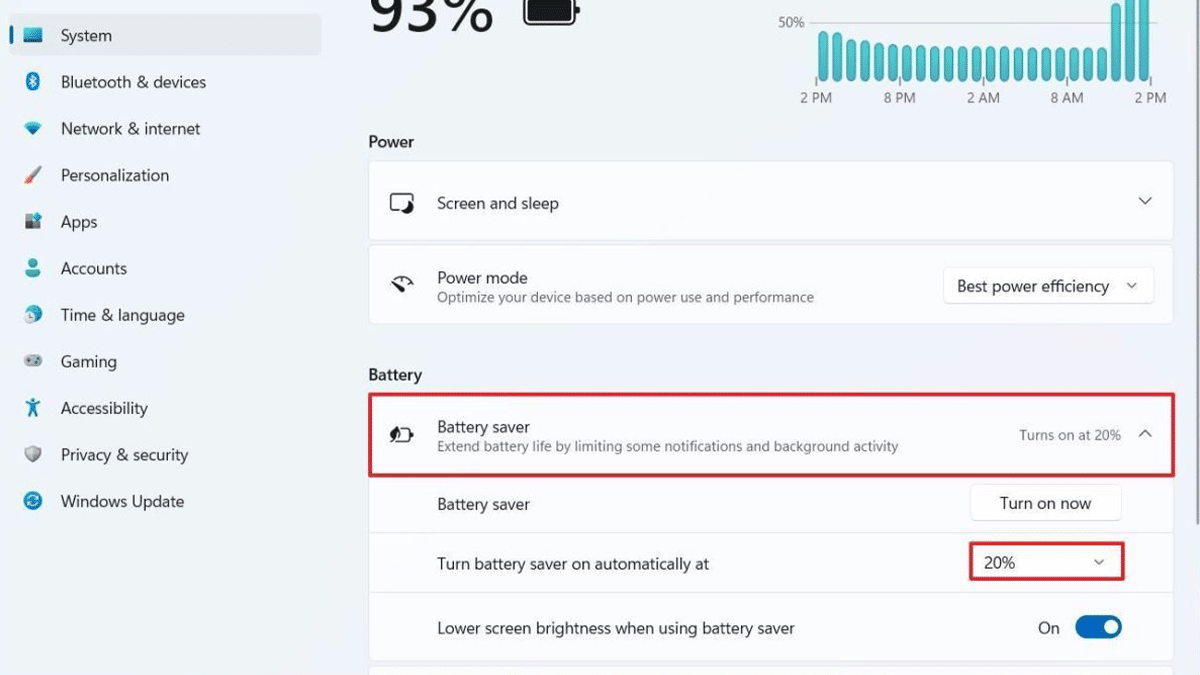Viewport: 1200px width, 675px height.
Task: Toggle lower screen brightness switch off
Action: pos(1098,628)
